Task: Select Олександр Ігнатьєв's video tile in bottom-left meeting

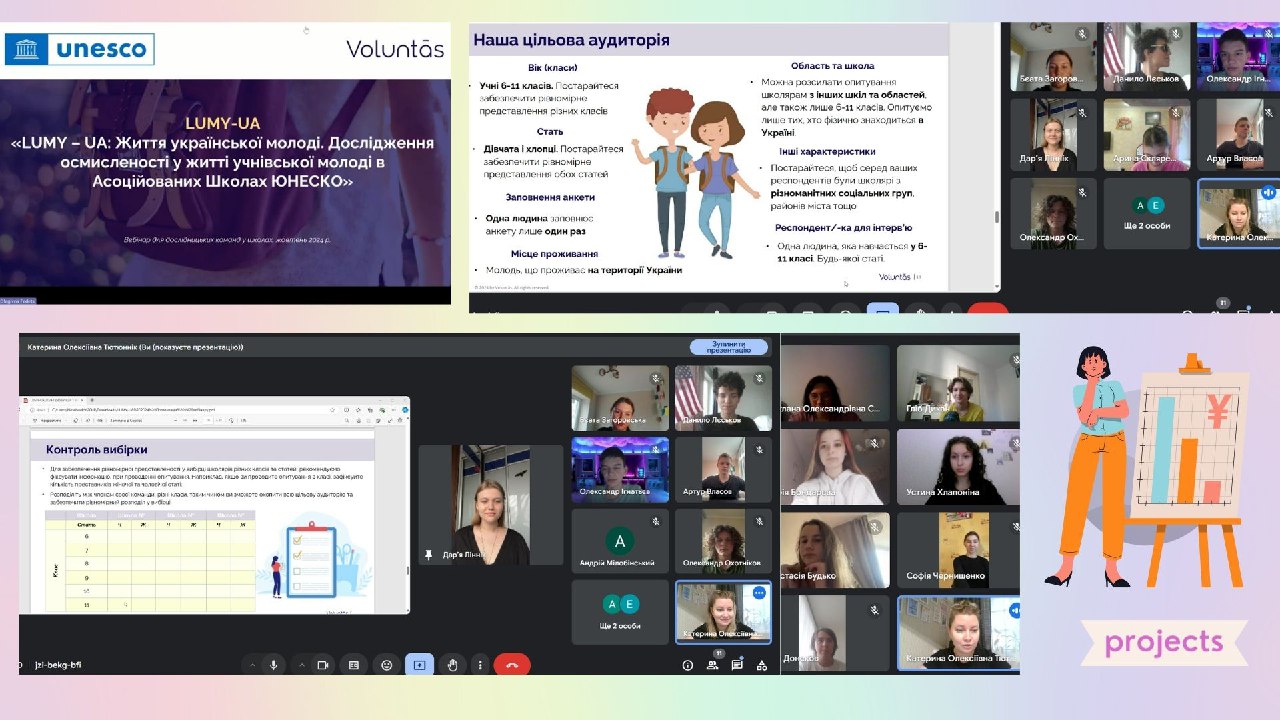Action: tap(620, 468)
